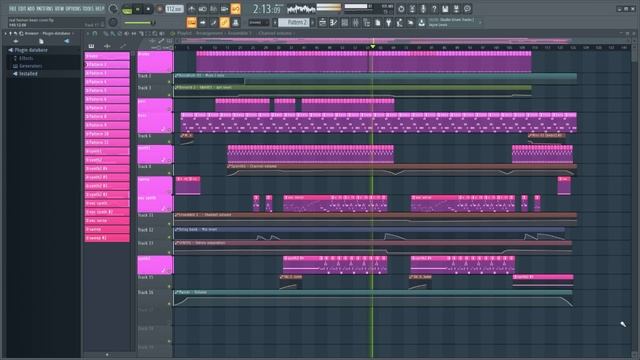The width and height of the screenshot is (640, 360).
Task: Open the VIEW menu
Action: tap(60, 8)
